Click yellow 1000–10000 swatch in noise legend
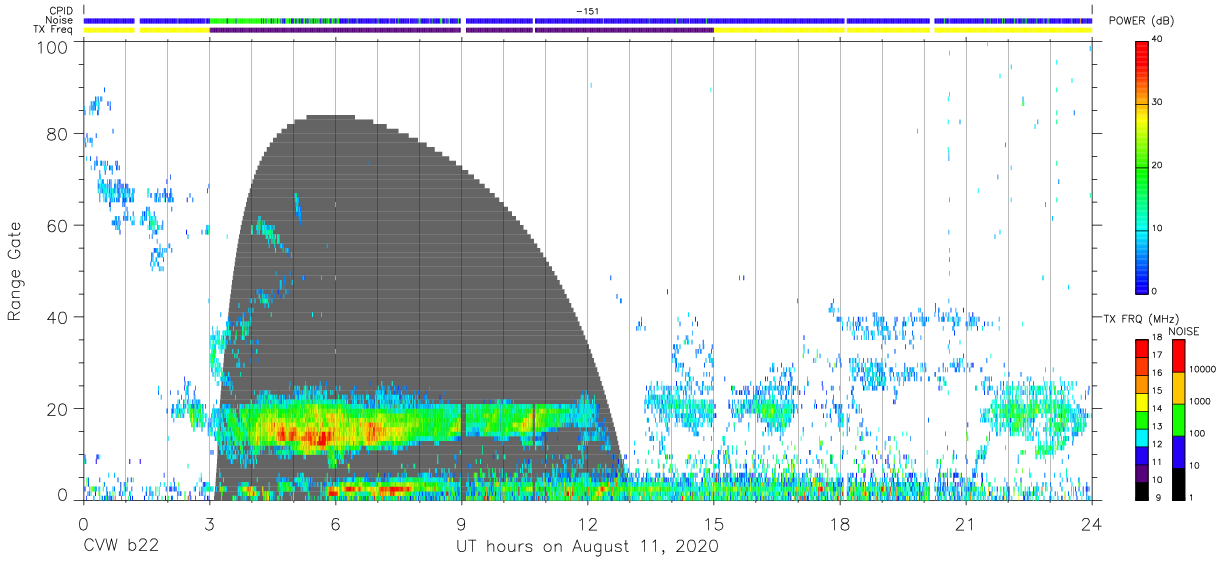 (1179, 388)
